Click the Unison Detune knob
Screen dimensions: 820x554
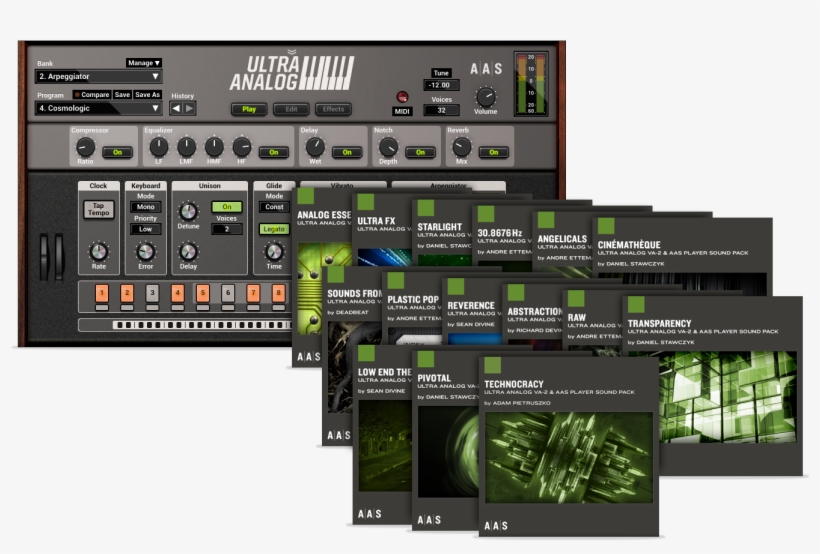(x=188, y=212)
